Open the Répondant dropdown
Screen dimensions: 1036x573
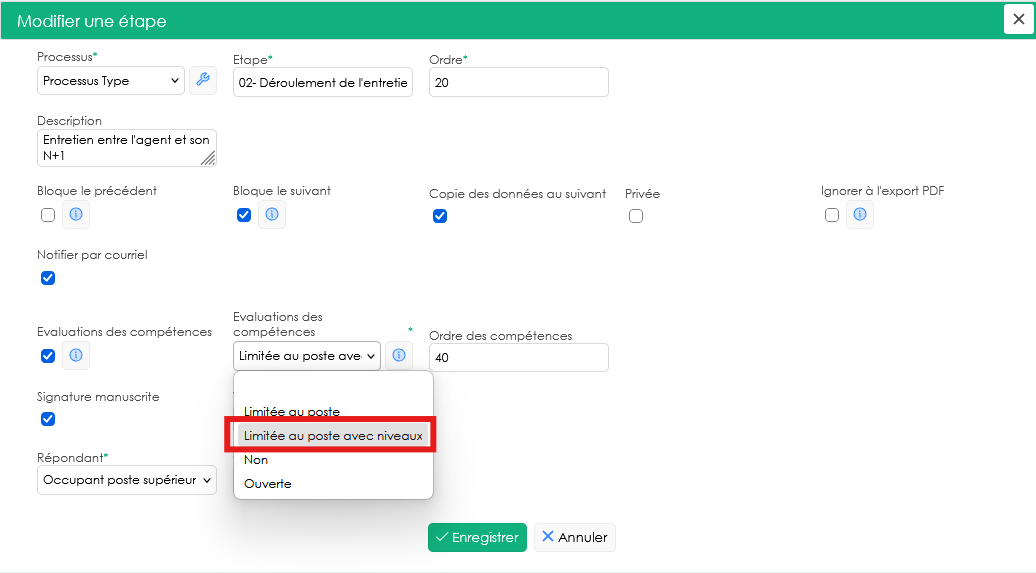click(x=126, y=480)
